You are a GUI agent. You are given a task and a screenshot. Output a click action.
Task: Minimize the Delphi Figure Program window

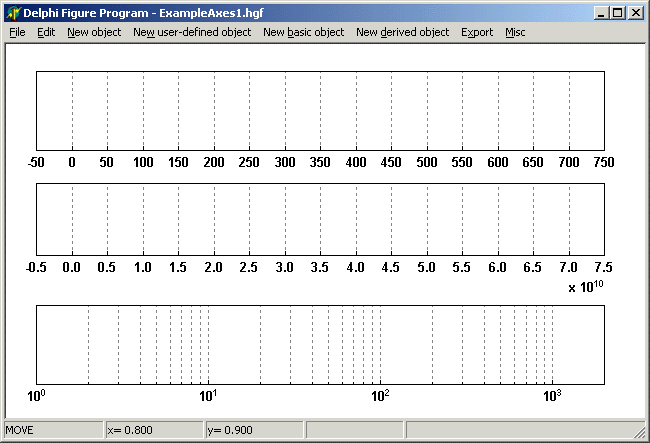coord(601,13)
